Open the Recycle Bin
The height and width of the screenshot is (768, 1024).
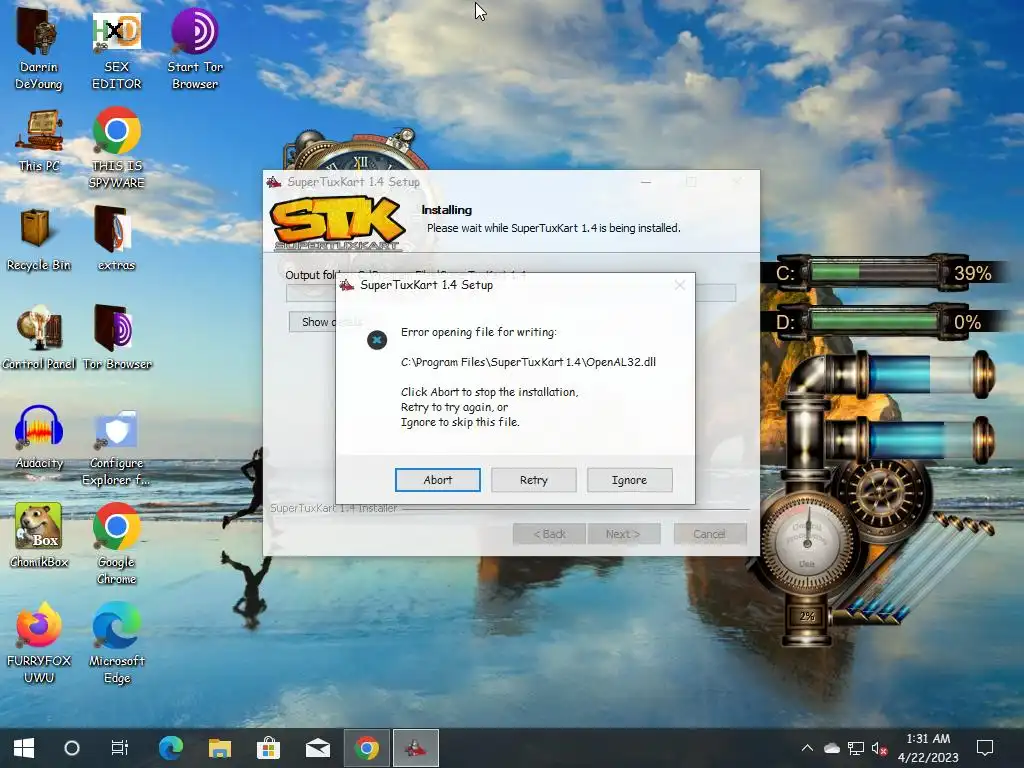click(x=39, y=240)
